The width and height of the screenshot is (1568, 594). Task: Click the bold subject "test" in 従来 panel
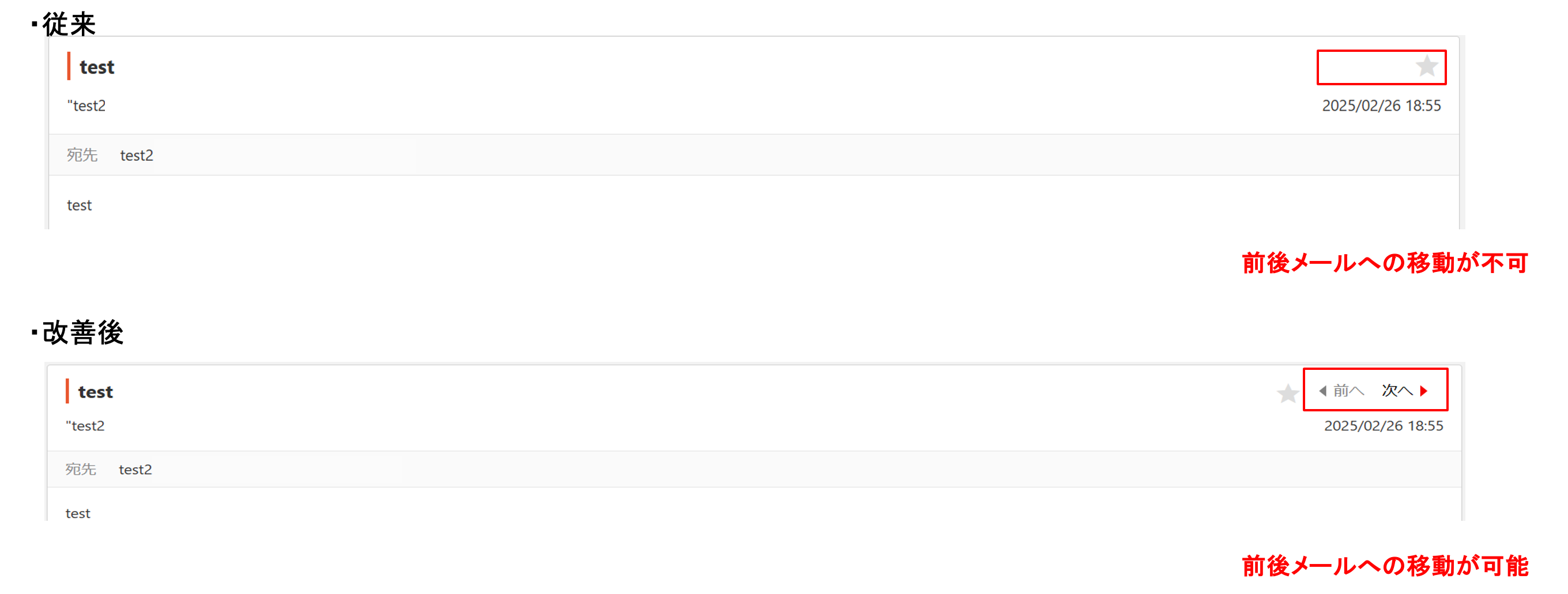(x=97, y=67)
